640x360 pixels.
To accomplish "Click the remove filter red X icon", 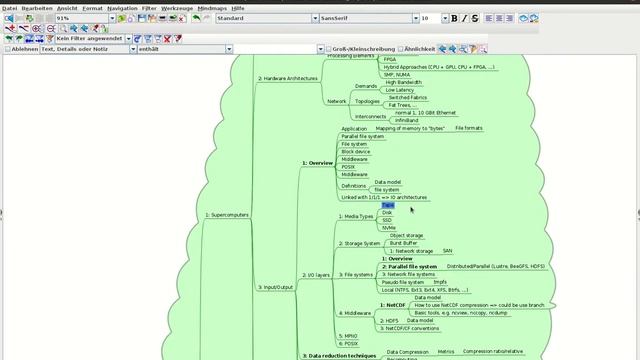I will pyautogui.click(x=167, y=39).
